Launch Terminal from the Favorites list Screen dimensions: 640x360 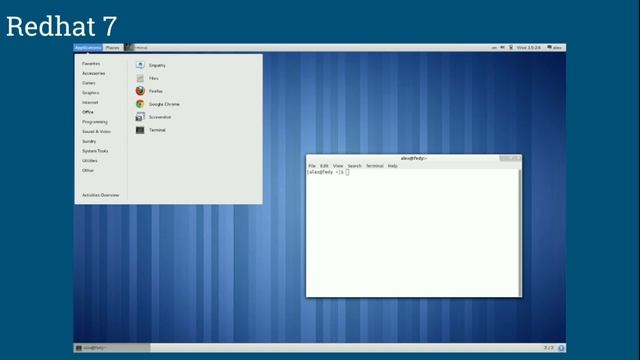click(151, 130)
